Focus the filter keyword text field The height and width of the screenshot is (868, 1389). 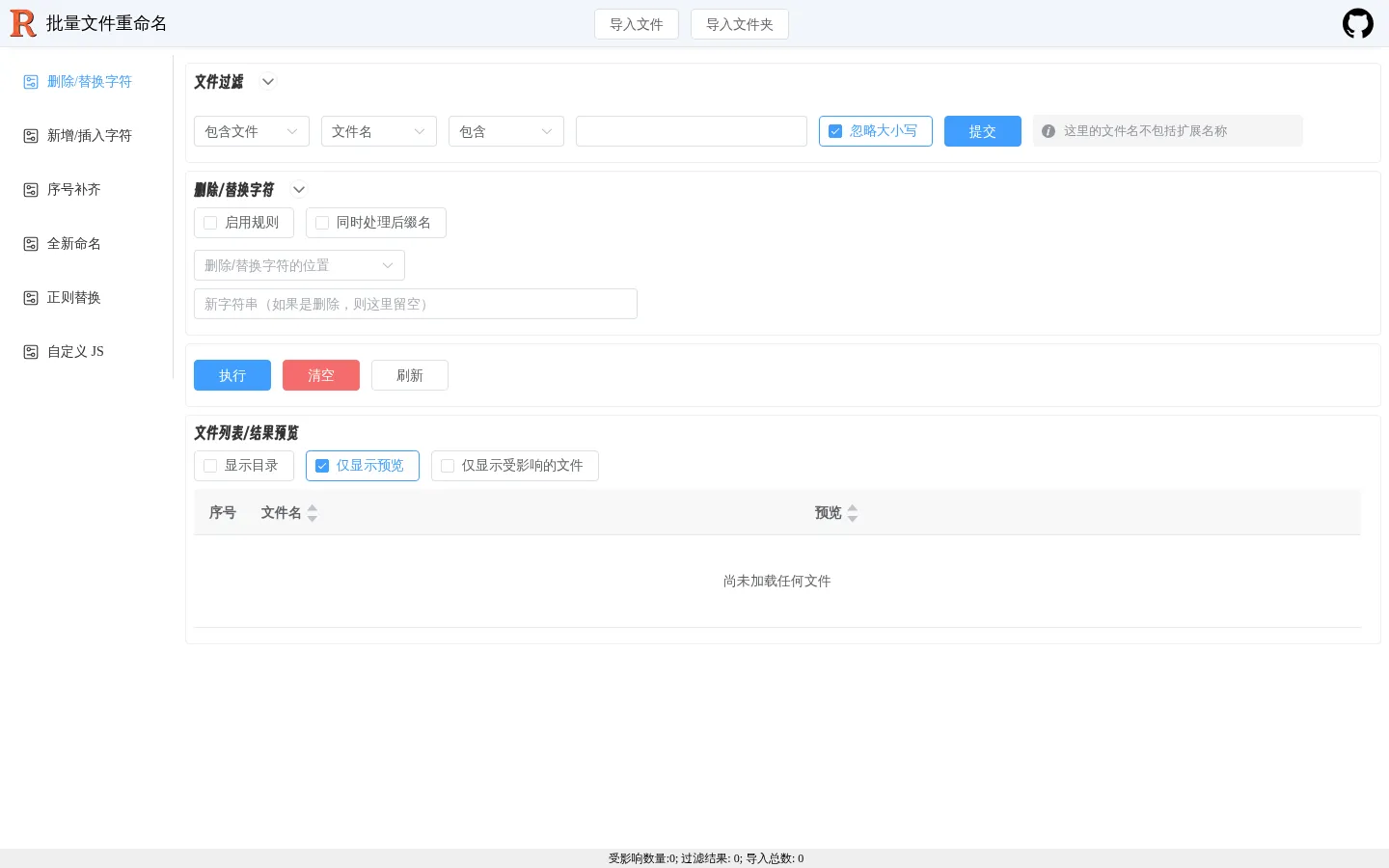point(692,131)
